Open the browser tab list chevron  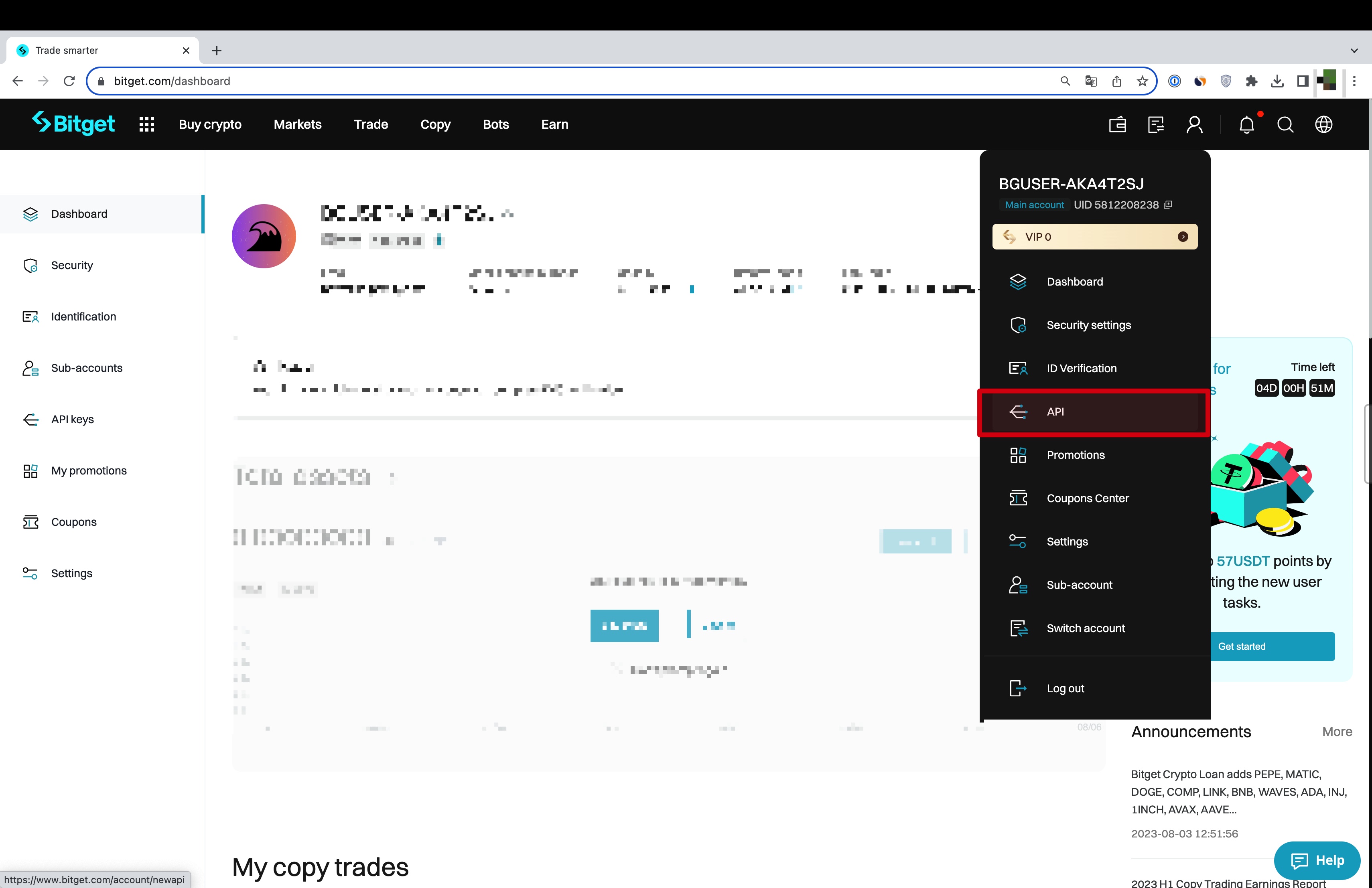(1354, 51)
